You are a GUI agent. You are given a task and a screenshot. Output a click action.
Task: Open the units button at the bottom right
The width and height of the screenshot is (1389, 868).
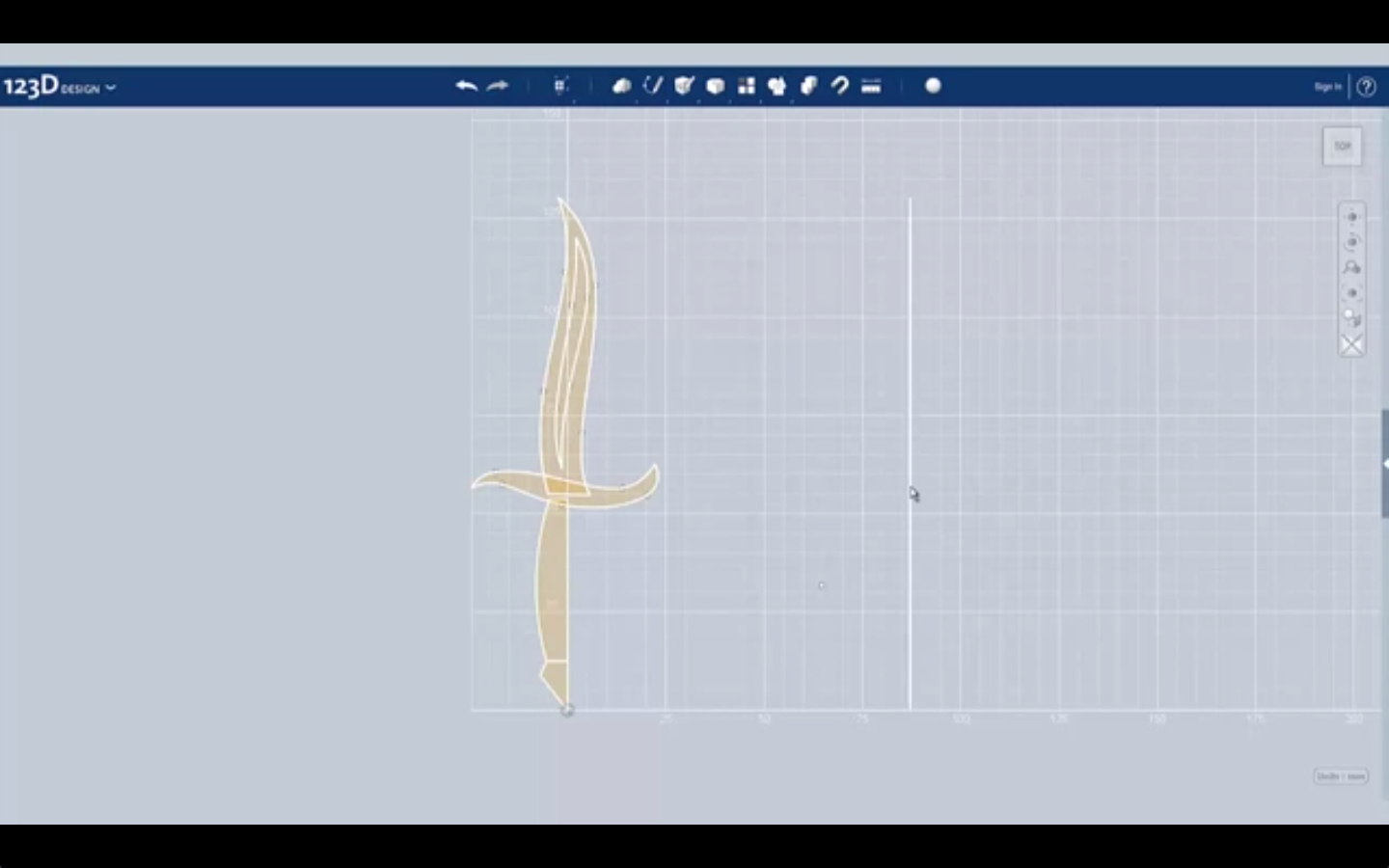click(1341, 775)
